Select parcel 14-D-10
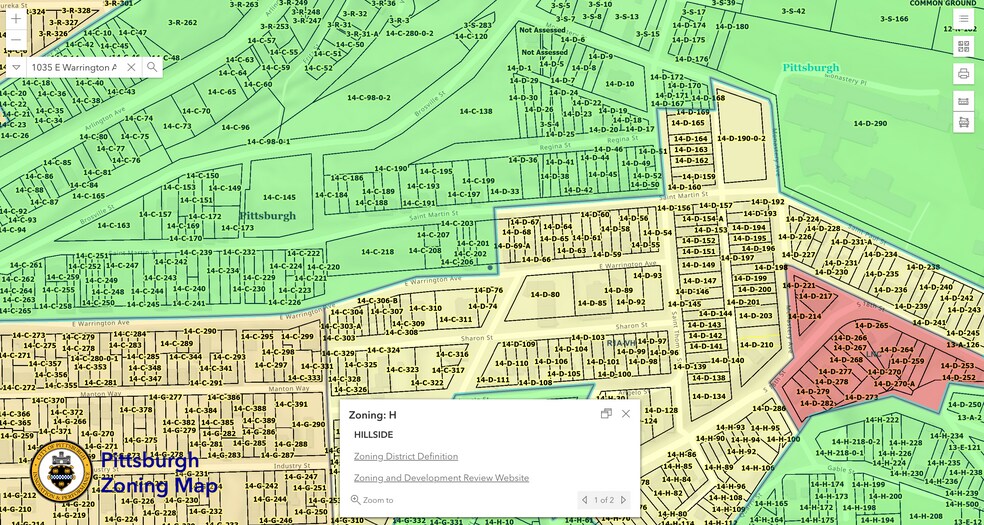The width and height of the screenshot is (984, 525). [x=619, y=83]
